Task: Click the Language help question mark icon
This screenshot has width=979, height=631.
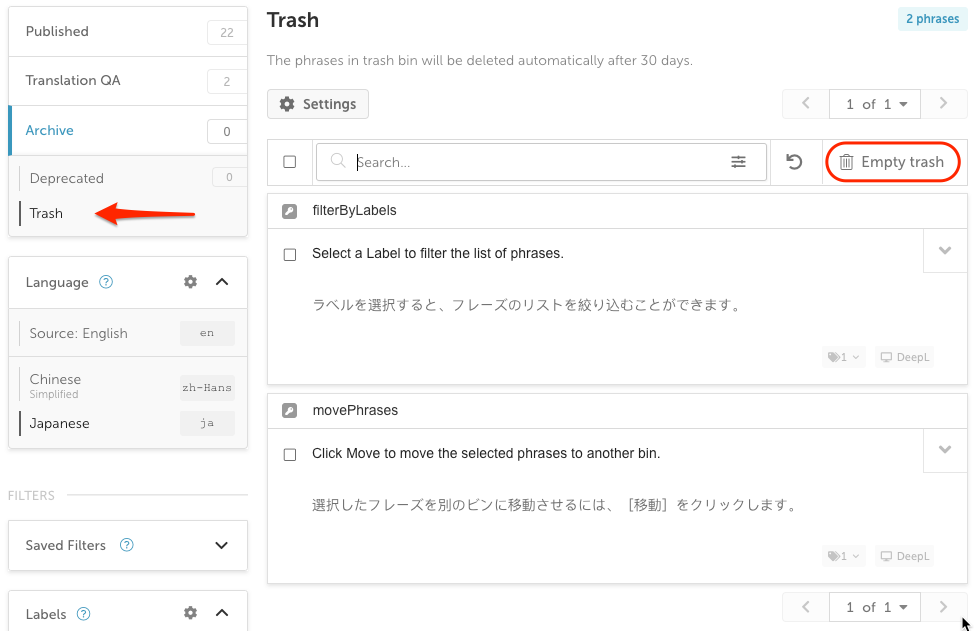Action: click(x=106, y=282)
